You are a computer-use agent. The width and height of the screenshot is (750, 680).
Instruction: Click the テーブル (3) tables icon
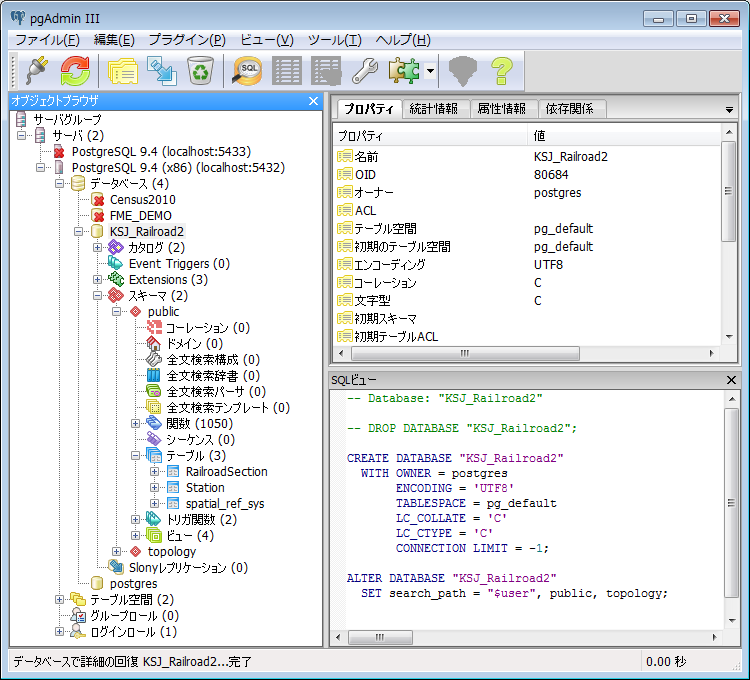click(154, 456)
